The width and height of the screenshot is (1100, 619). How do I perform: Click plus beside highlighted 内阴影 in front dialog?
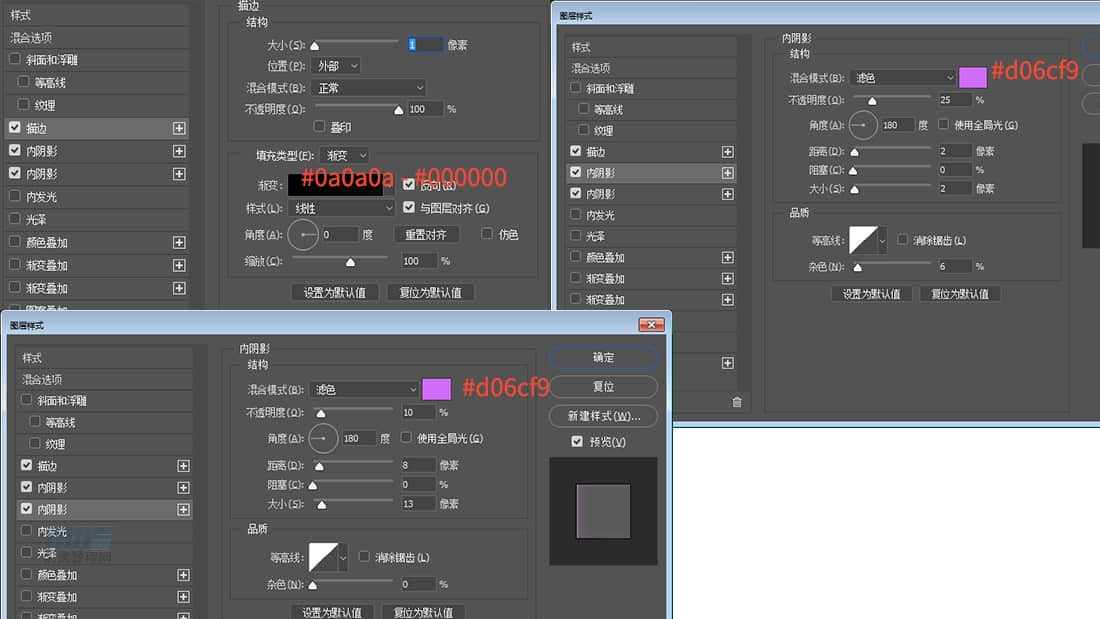pos(183,510)
